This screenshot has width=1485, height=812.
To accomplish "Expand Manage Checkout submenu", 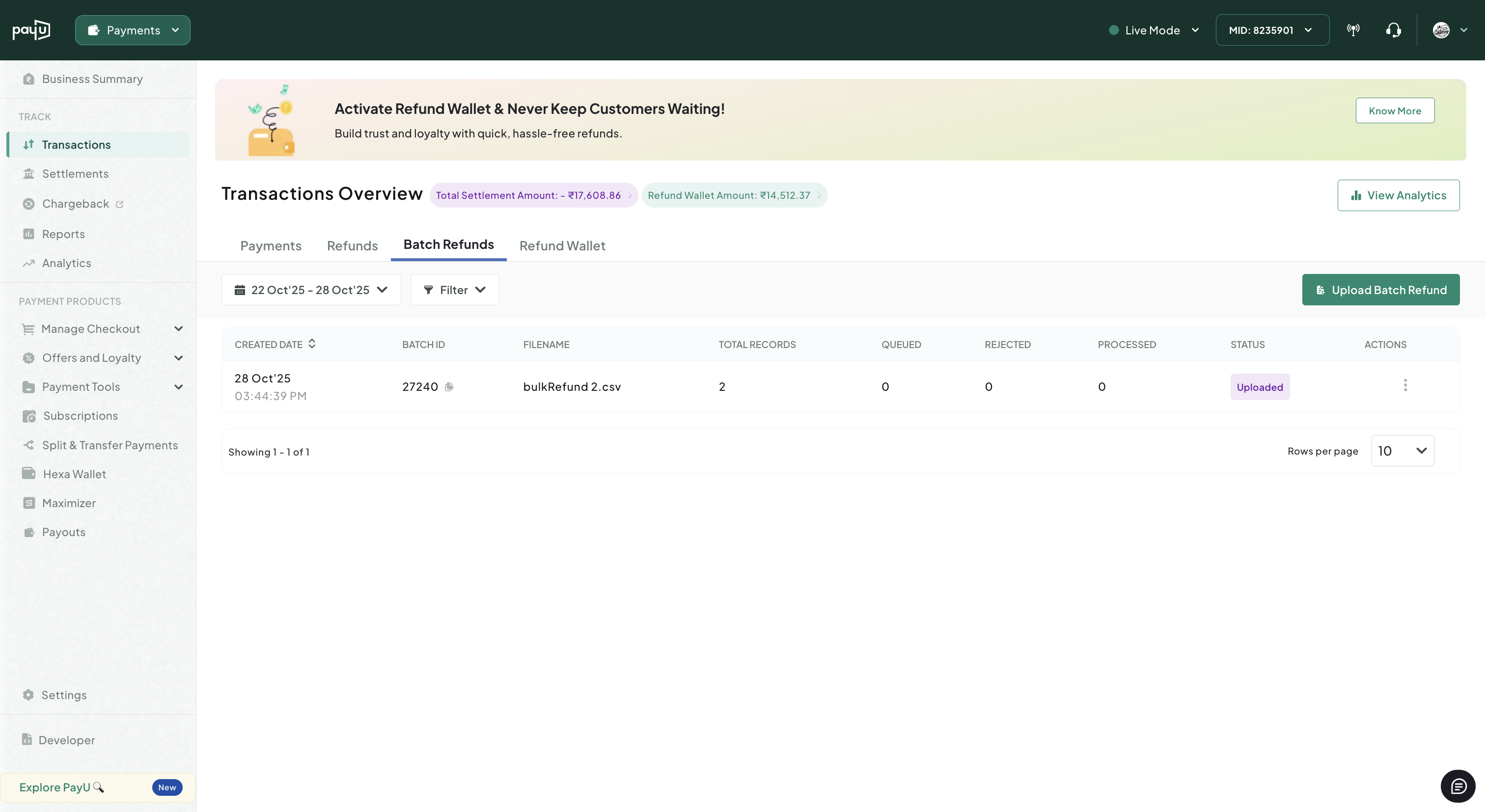I will [x=178, y=328].
